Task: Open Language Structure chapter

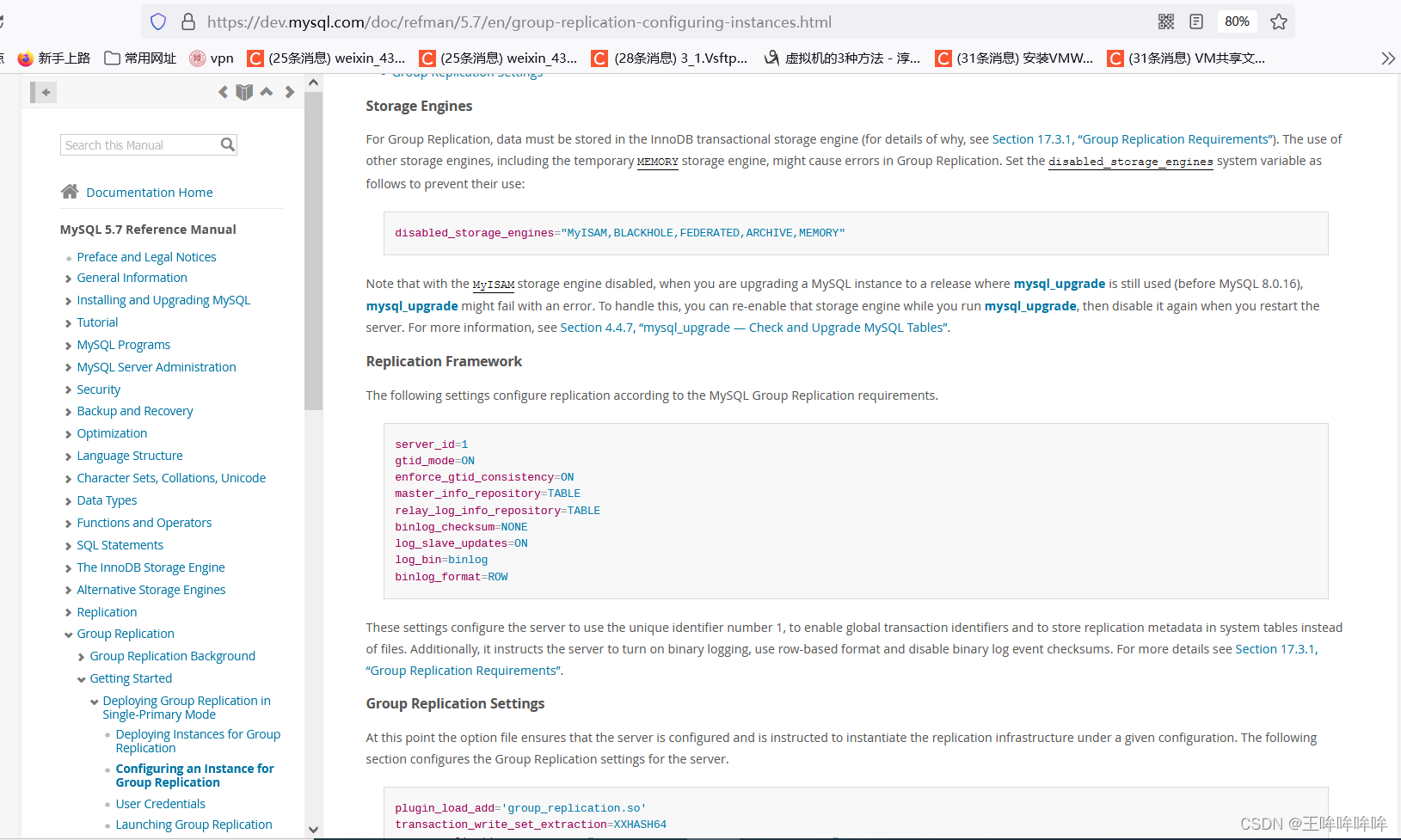Action: point(130,456)
